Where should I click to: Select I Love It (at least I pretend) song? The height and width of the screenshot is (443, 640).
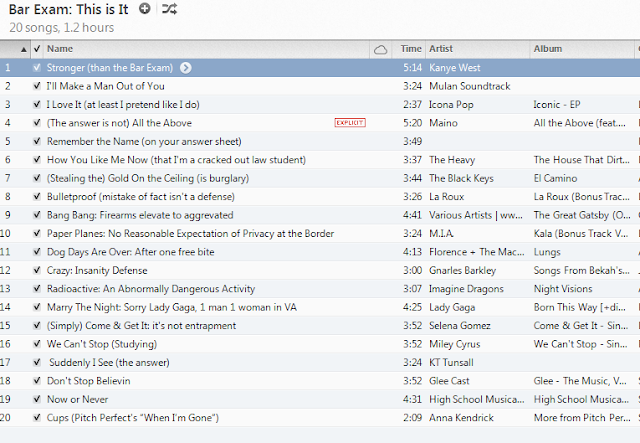click(x=123, y=105)
